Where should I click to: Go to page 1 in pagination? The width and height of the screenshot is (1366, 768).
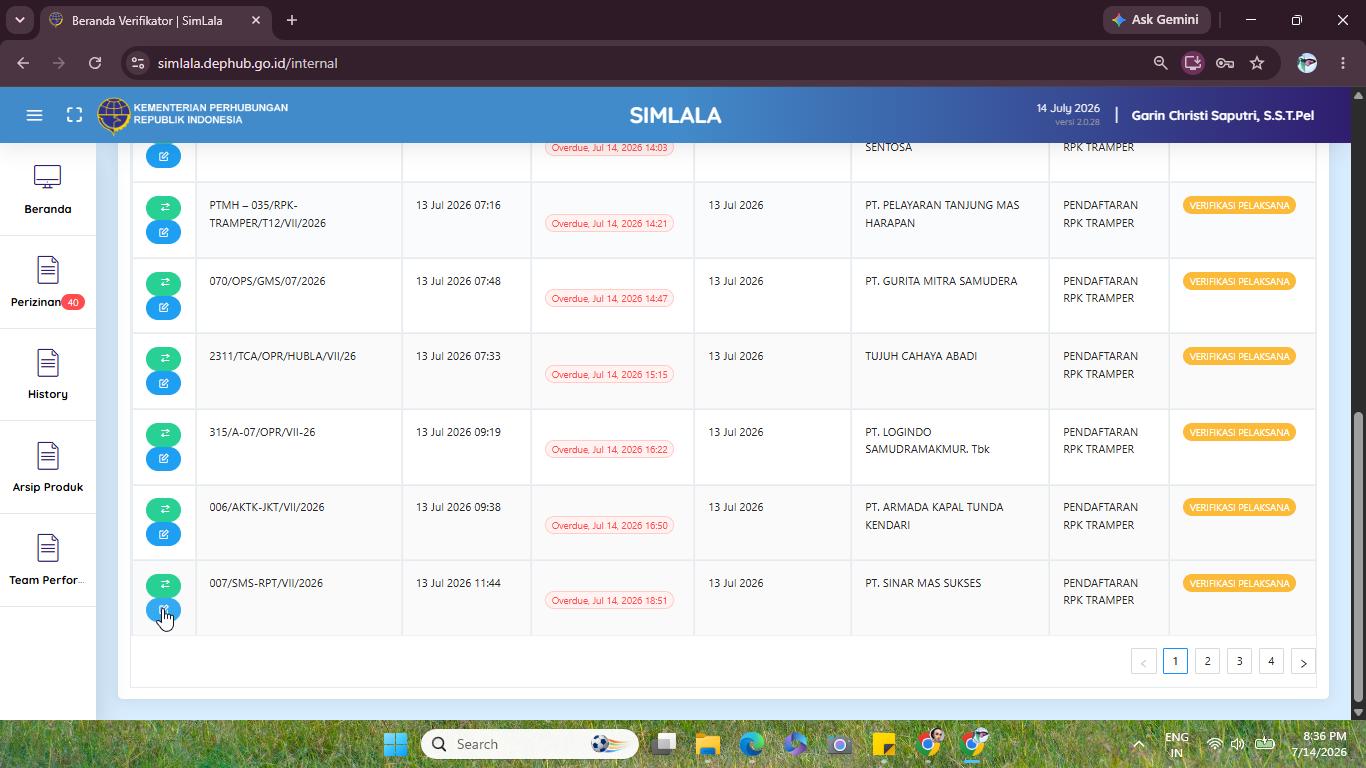pyautogui.click(x=1175, y=662)
